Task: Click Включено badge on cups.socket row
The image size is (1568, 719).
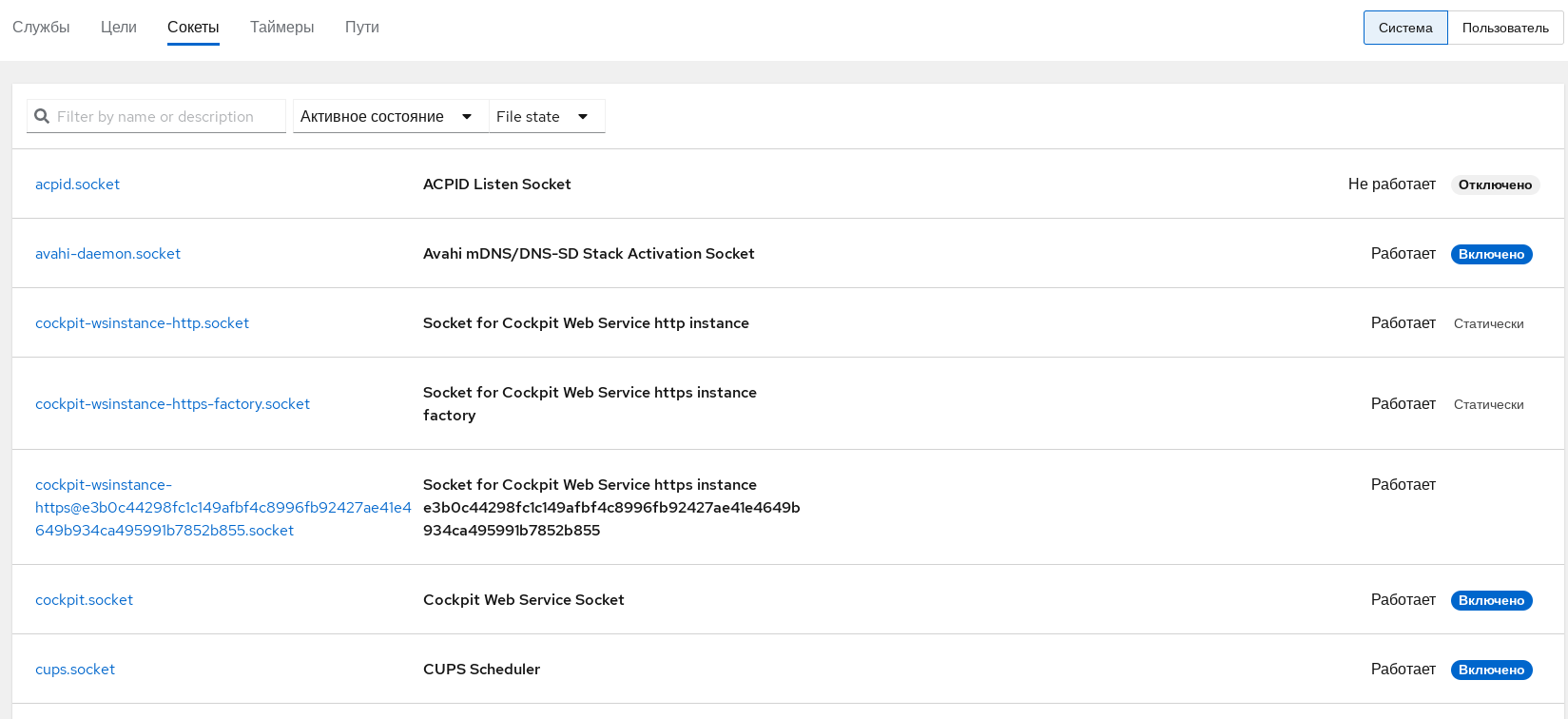Action: point(1491,670)
